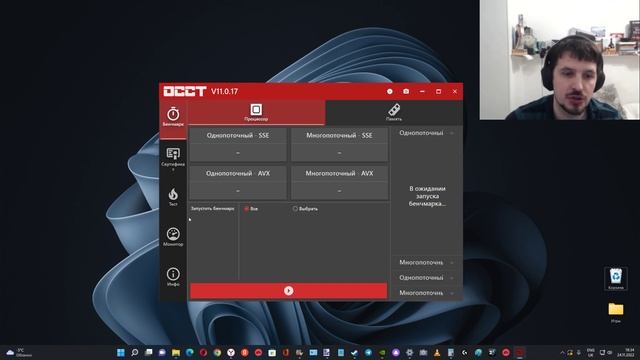
Task: Close the OCCT window
Action: click(x=455, y=91)
